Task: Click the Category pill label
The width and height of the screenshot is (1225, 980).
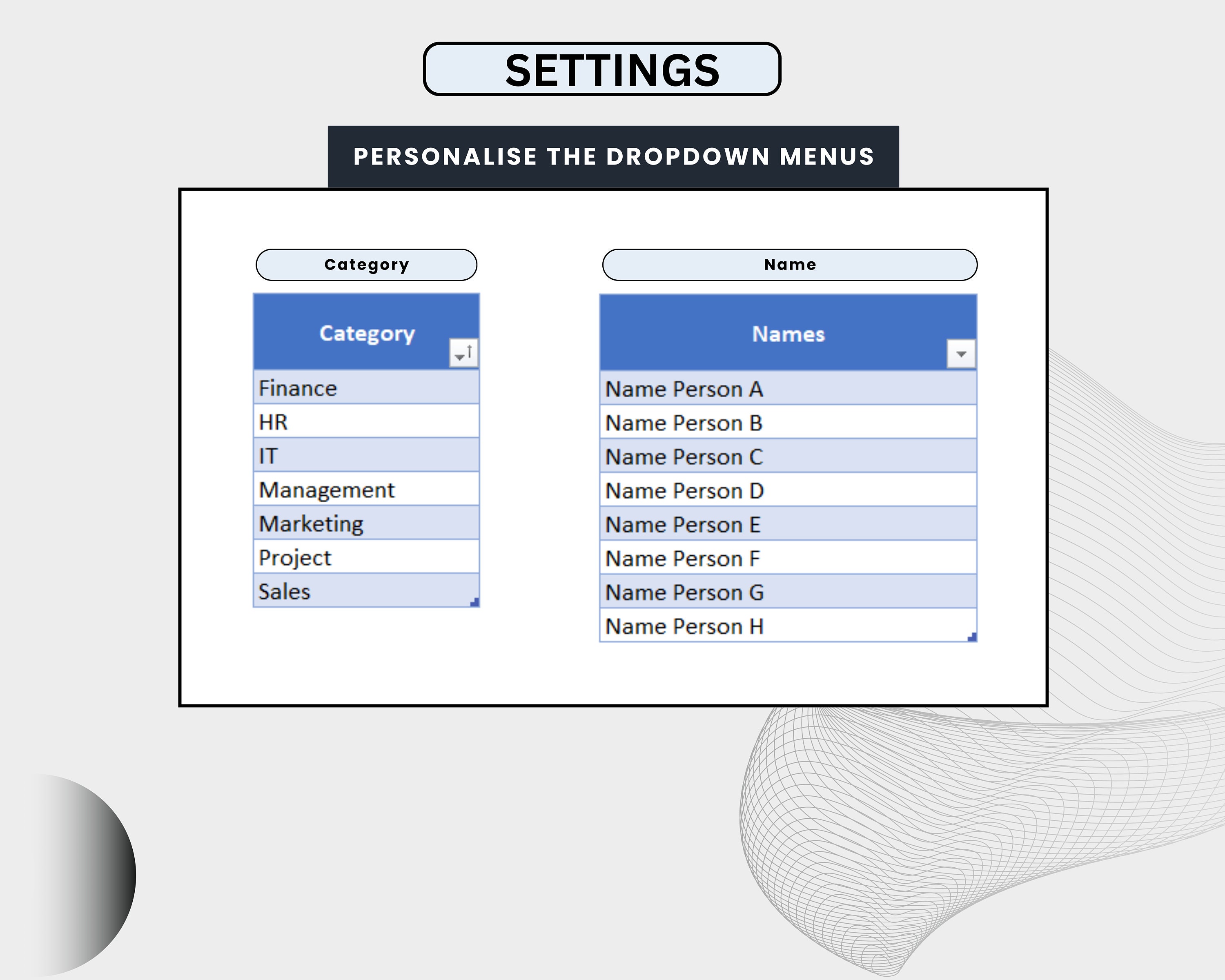Action: point(366,264)
